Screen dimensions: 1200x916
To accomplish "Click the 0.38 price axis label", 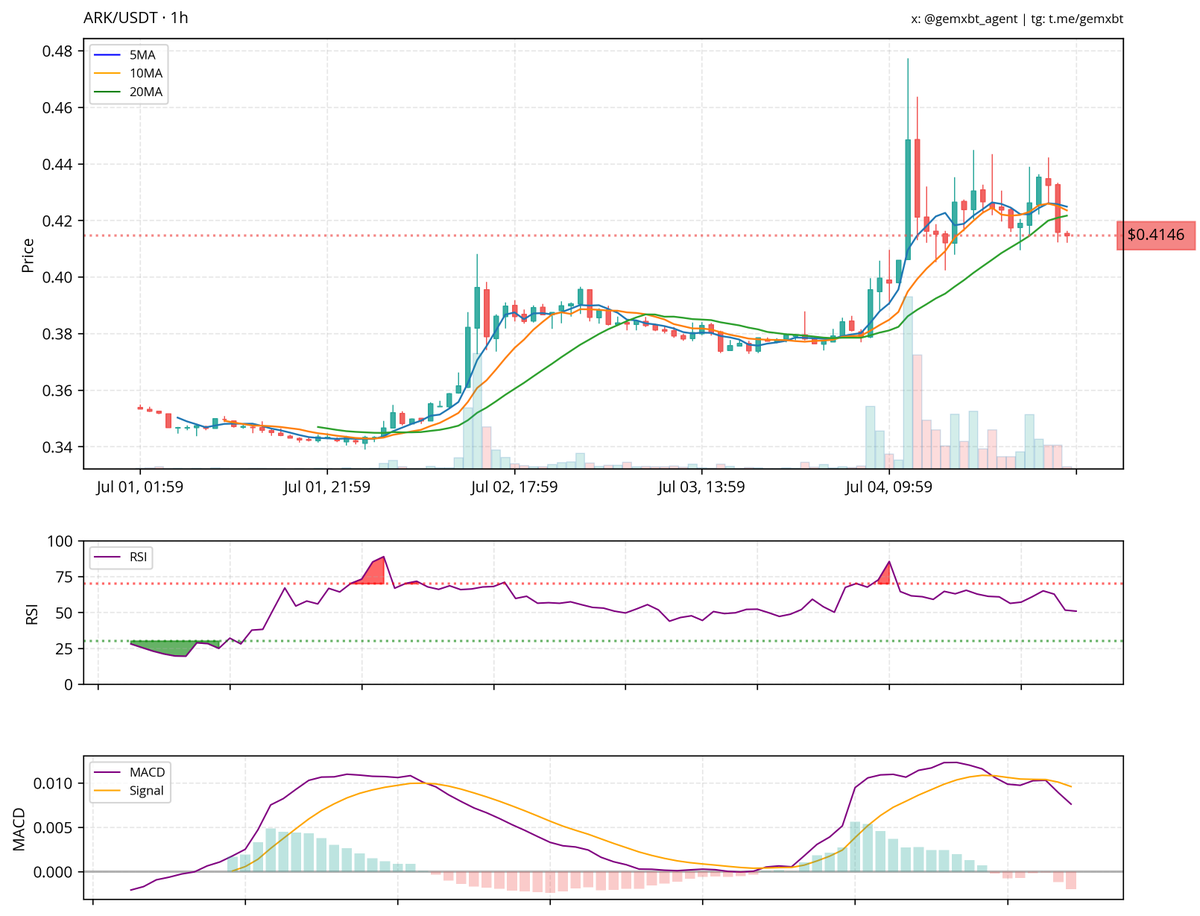I will tap(58, 334).
